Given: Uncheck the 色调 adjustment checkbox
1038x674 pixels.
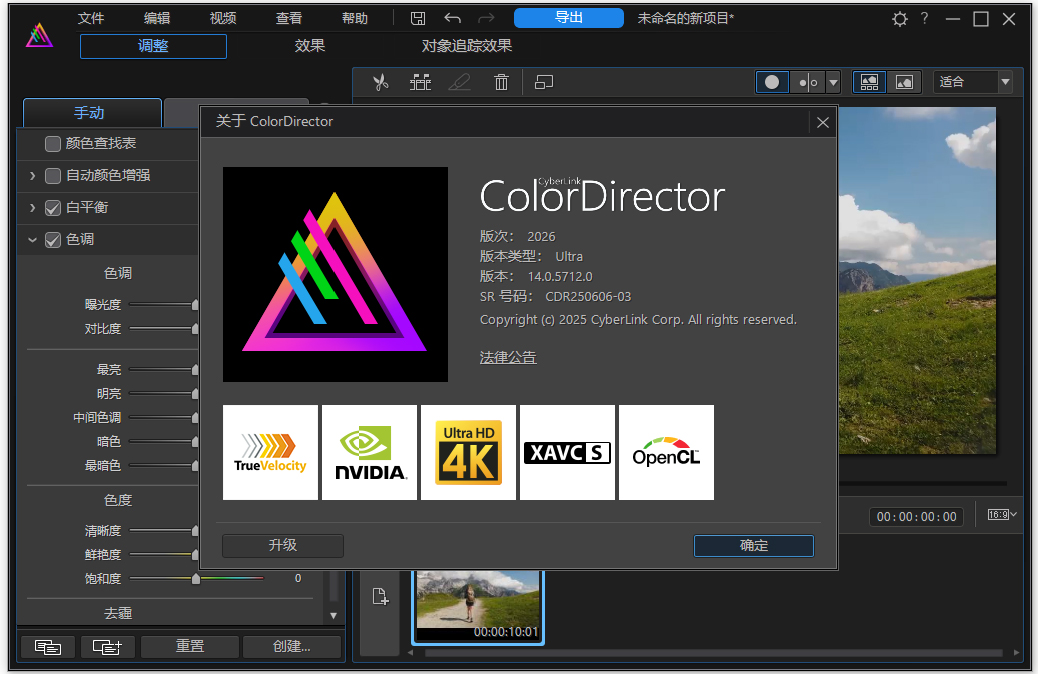Looking at the screenshot, I should click(x=52, y=239).
